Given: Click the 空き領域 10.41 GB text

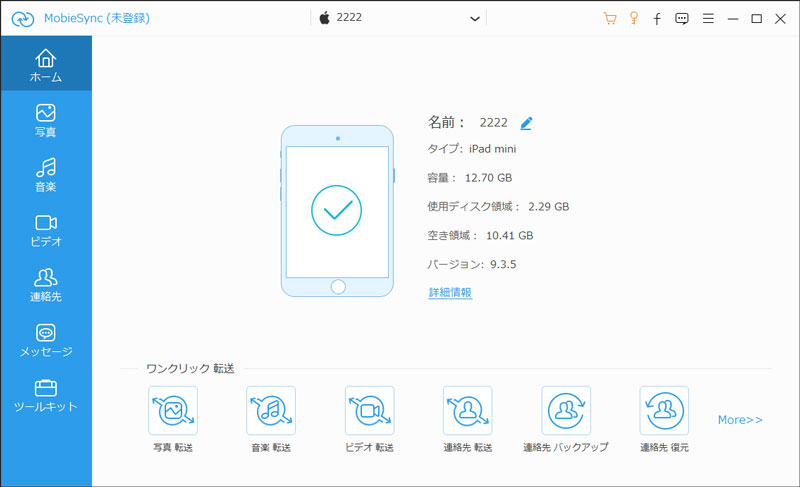Looking at the screenshot, I should tap(480, 236).
